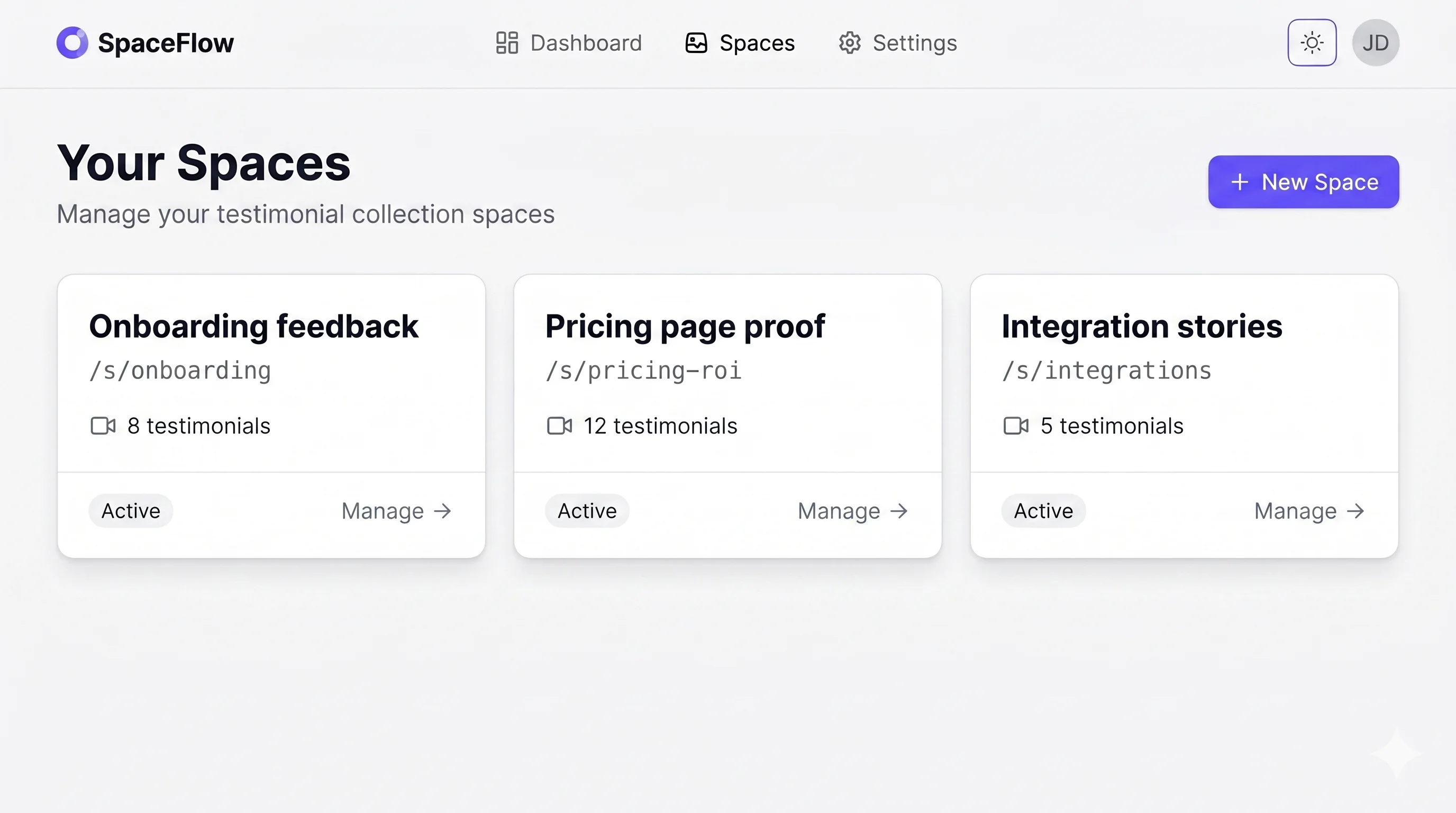Screen dimensions: 1456x813
Task: Click arrow icon on Pricing page proof Manage
Action: point(899,511)
